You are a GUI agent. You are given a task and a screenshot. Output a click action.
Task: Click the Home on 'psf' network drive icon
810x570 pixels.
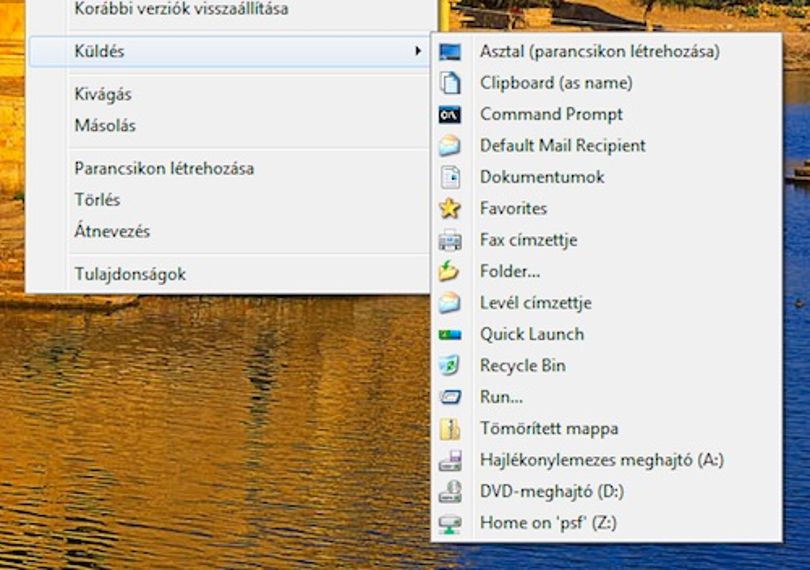[449, 523]
